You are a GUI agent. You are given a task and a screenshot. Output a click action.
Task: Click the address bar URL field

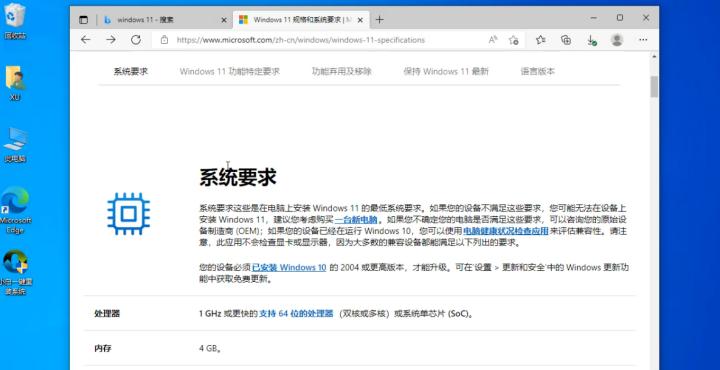click(x=300, y=40)
